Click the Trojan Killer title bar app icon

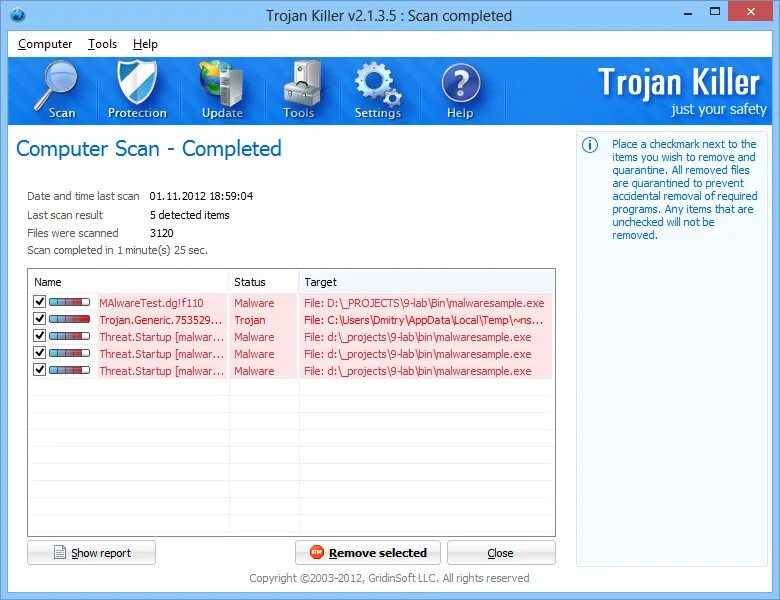(x=18, y=15)
